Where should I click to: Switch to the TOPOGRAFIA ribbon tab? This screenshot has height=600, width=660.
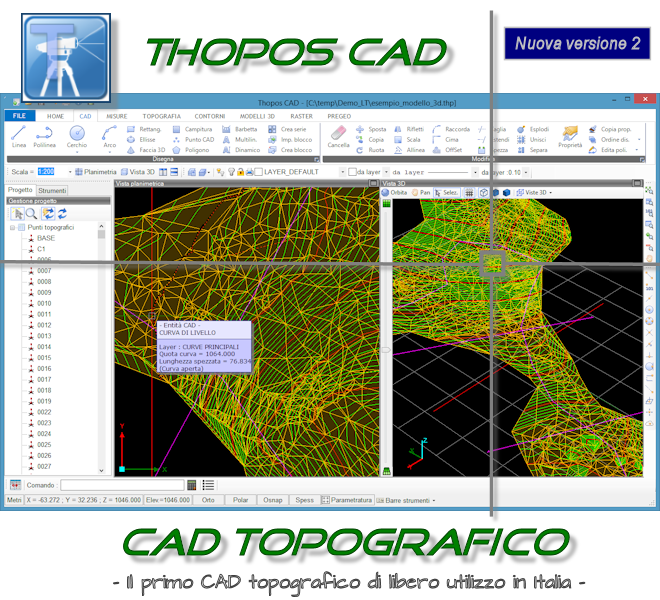pos(162,116)
